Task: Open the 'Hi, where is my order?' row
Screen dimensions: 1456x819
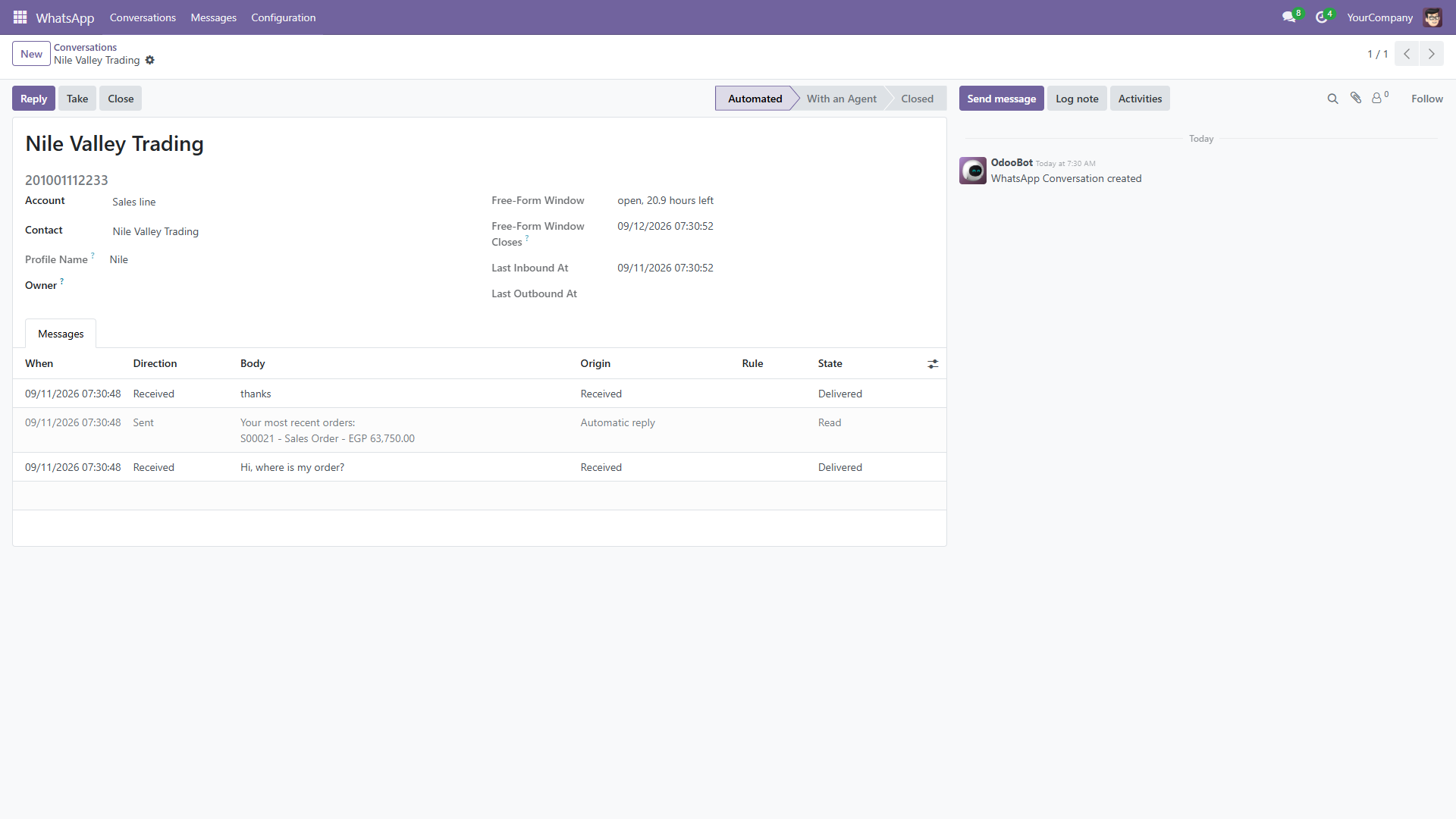Action: tap(479, 467)
